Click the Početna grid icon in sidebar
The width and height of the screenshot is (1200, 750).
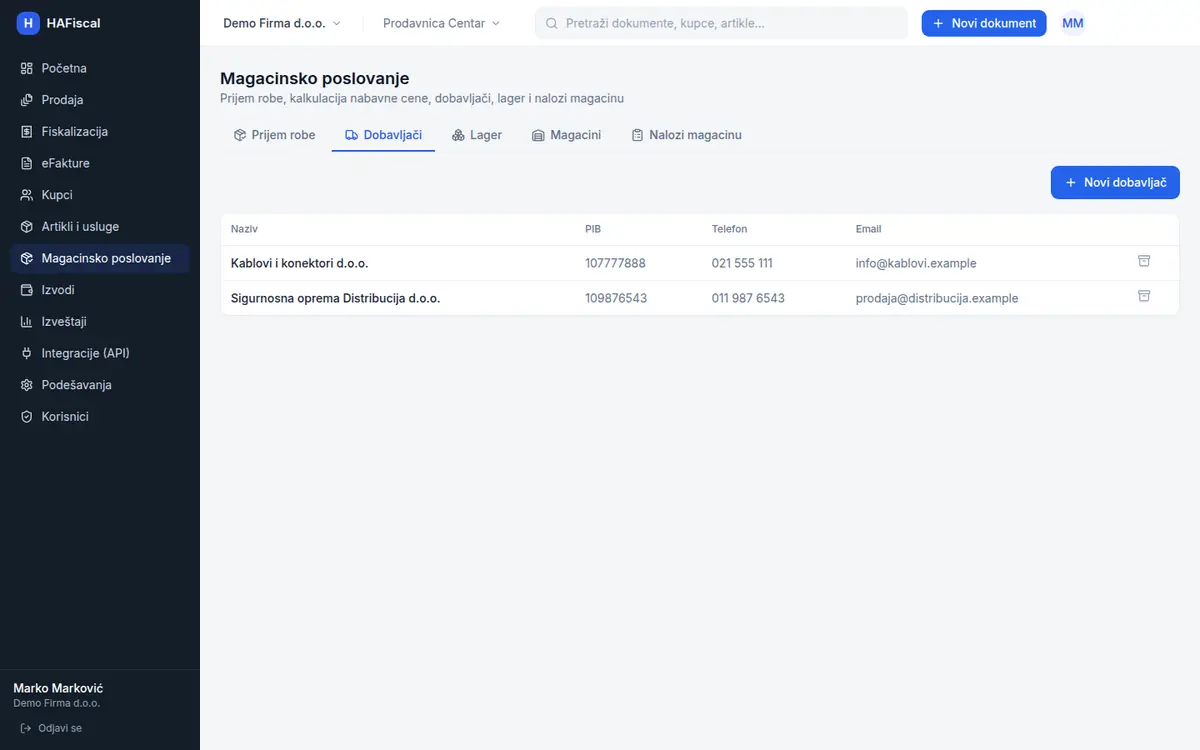click(x=27, y=68)
